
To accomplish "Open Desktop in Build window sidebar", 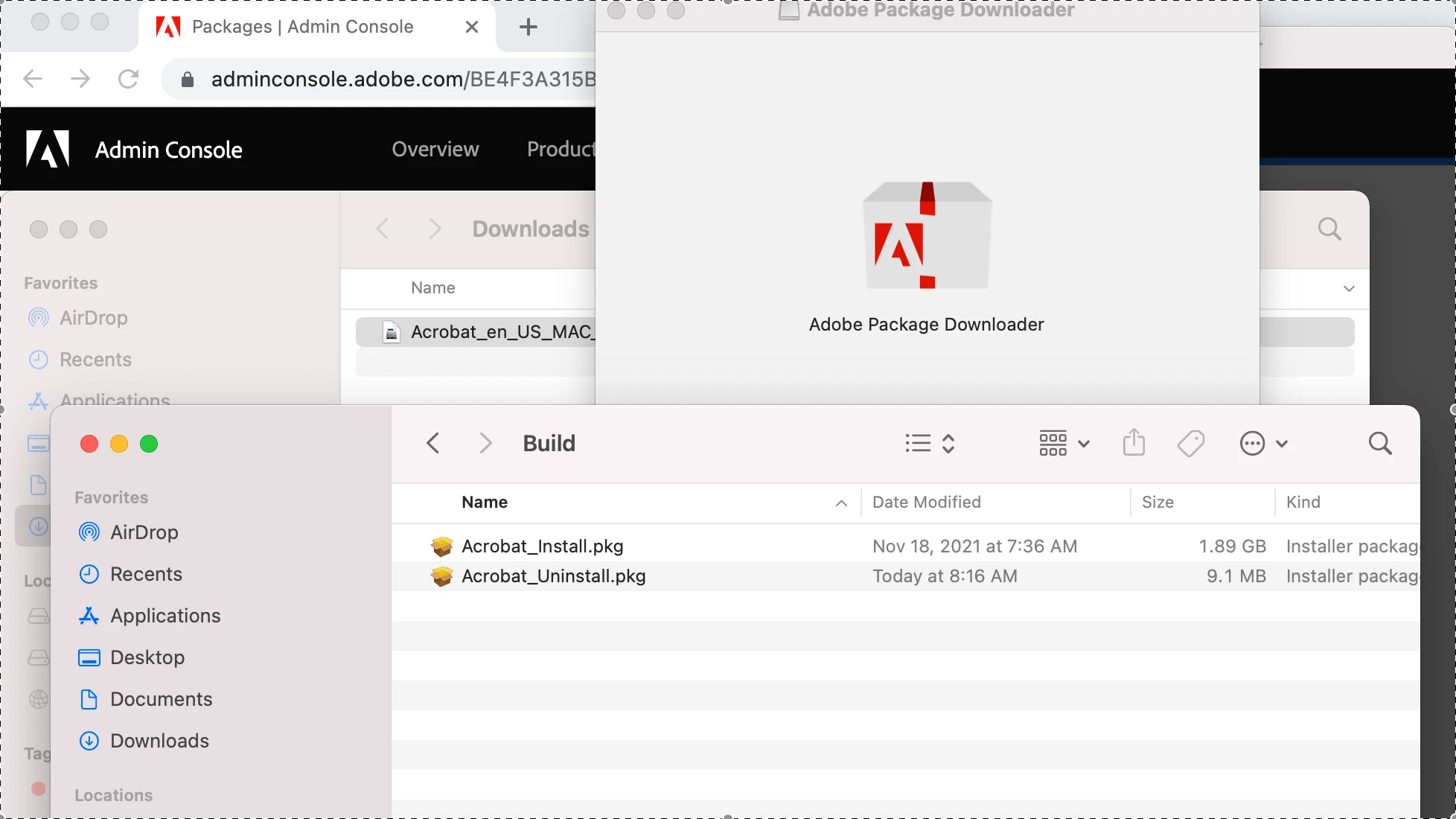I will [132, 657].
